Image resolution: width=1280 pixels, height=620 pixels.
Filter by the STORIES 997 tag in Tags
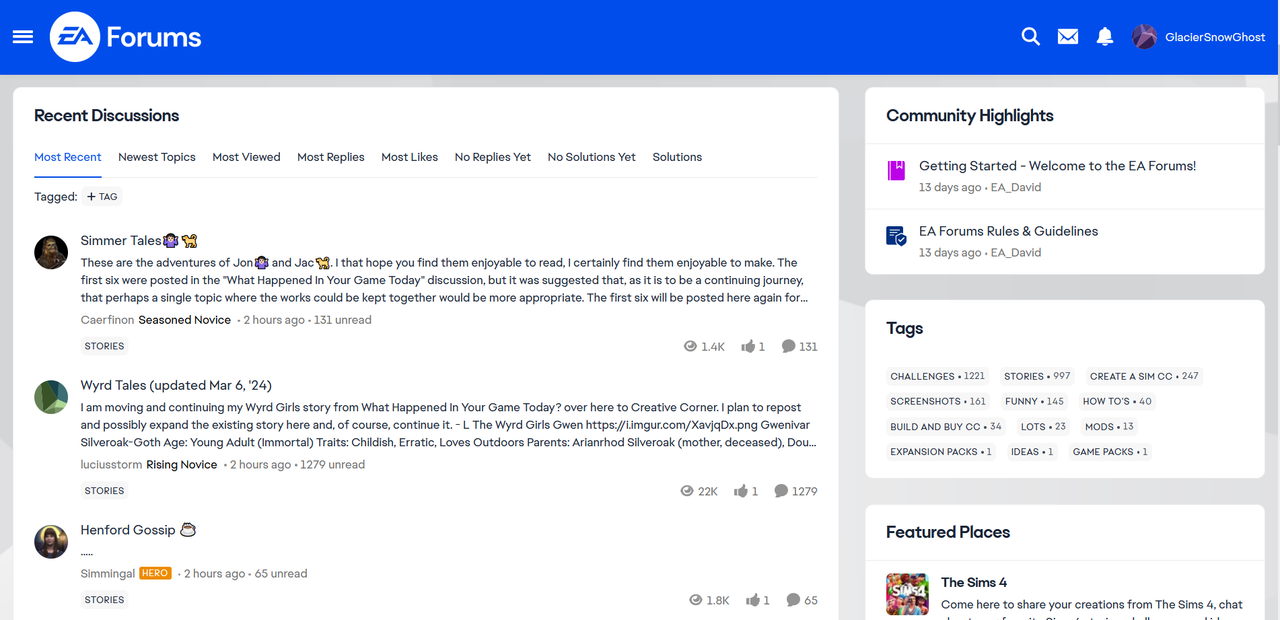tap(1037, 376)
